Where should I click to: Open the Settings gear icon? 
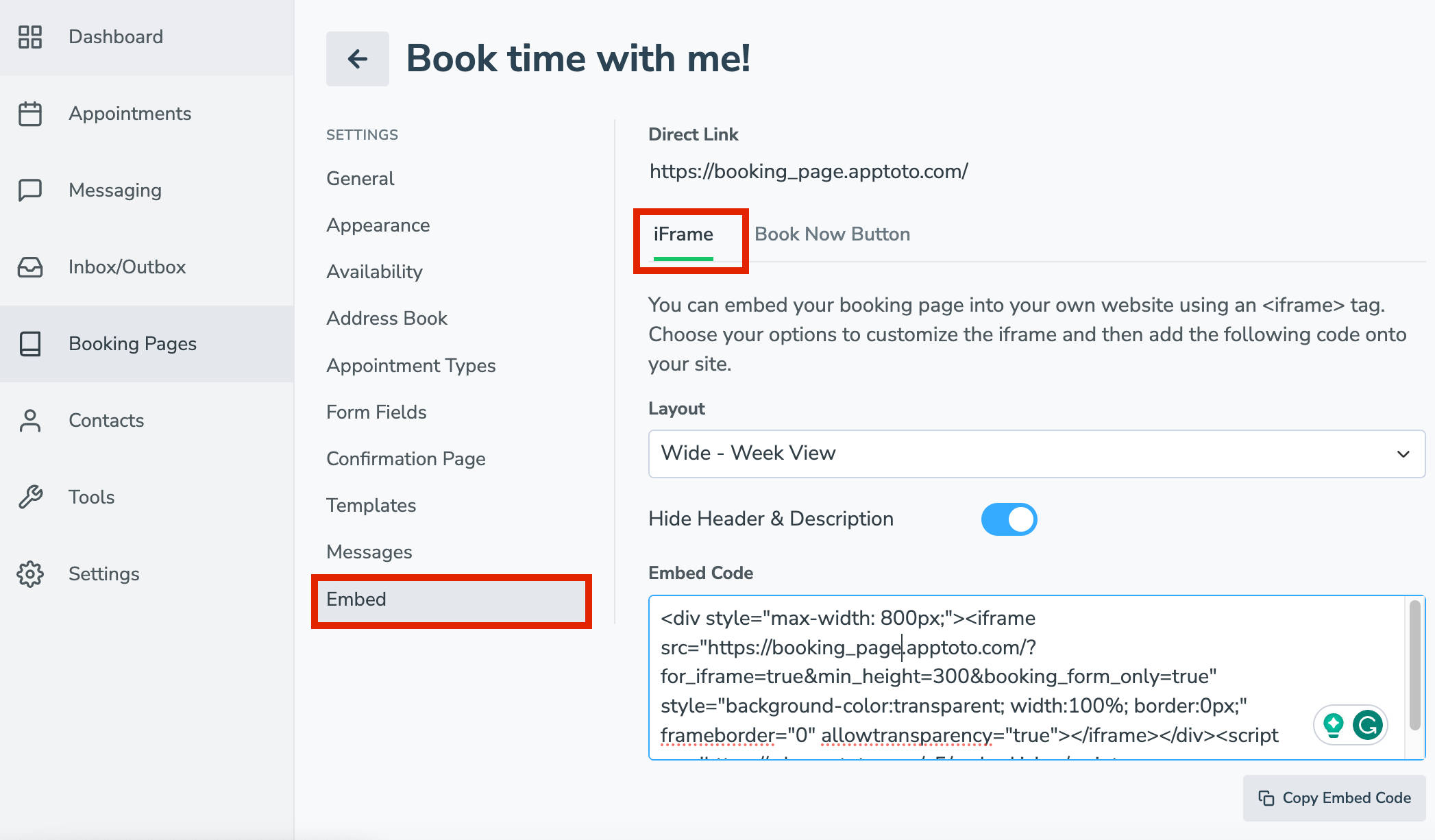click(x=31, y=573)
